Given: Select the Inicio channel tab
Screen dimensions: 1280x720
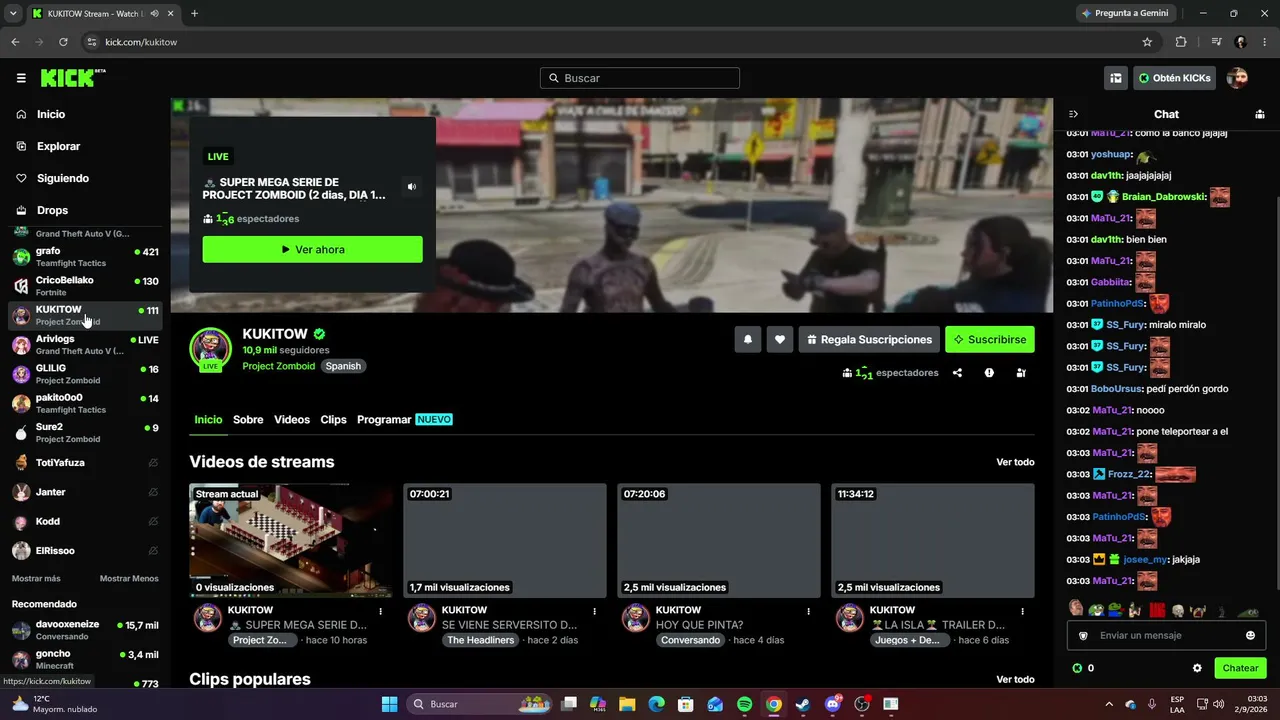Looking at the screenshot, I should pyautogui.click(x=208, y=420).
